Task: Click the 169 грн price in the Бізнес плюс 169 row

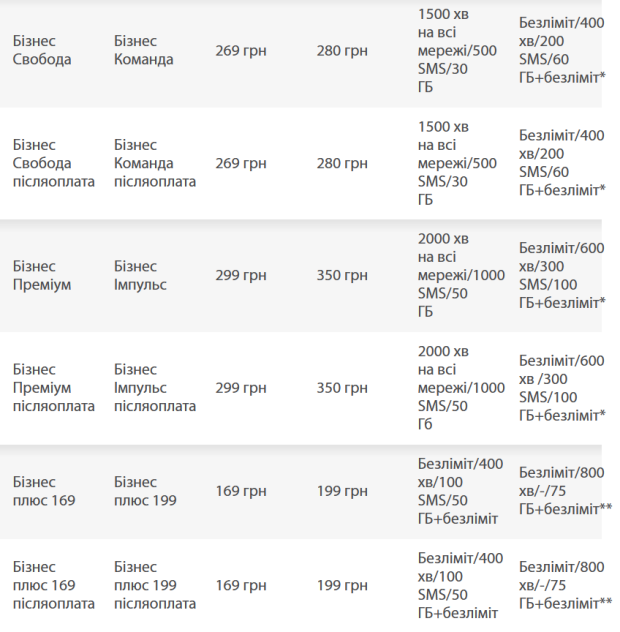Action: click(241, 491)
